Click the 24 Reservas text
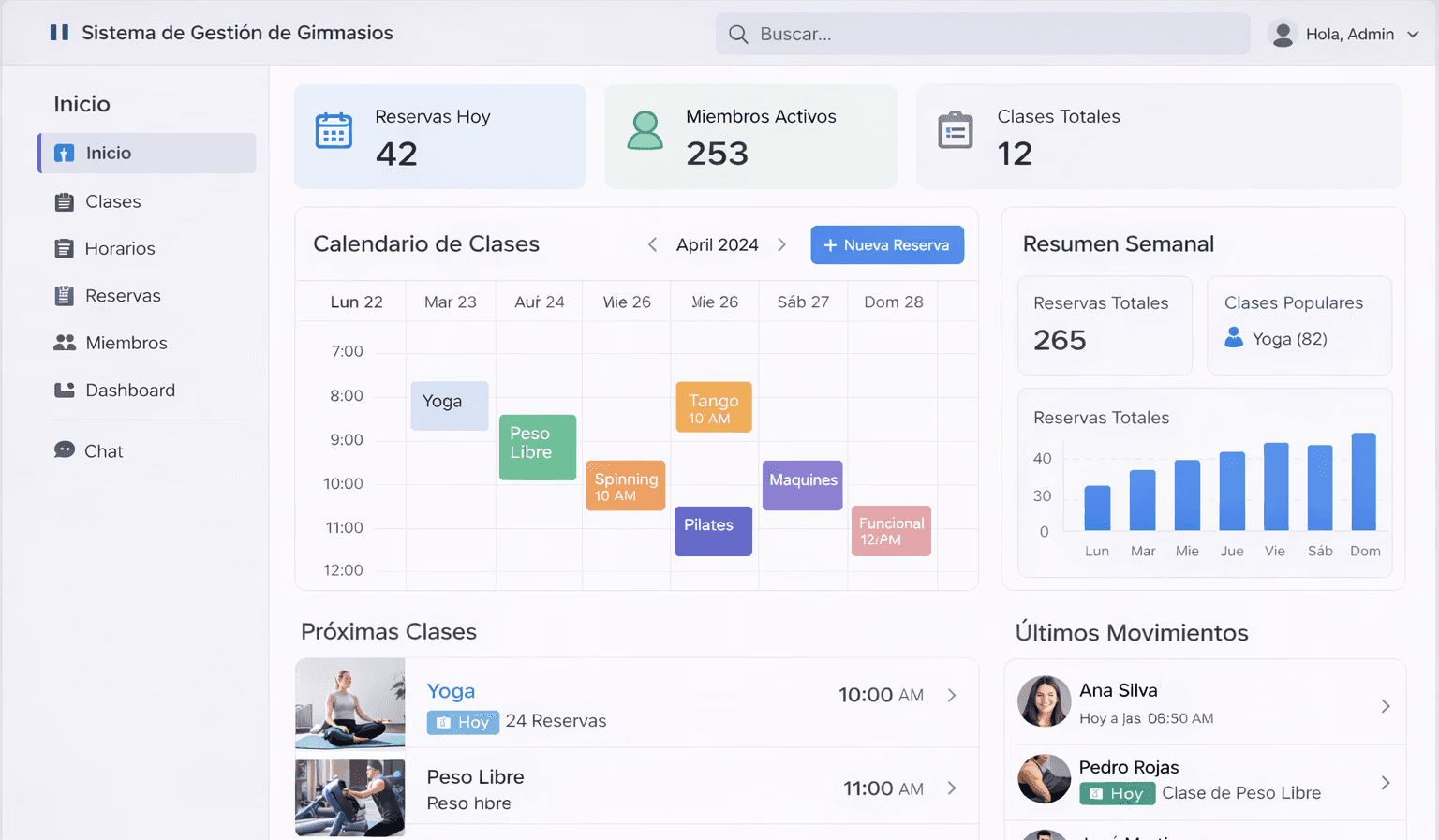1439x840 pixels. [556, 721]
